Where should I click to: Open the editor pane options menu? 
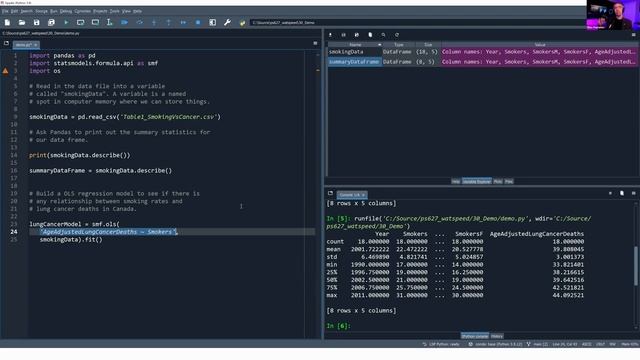[x=315, y=43]
